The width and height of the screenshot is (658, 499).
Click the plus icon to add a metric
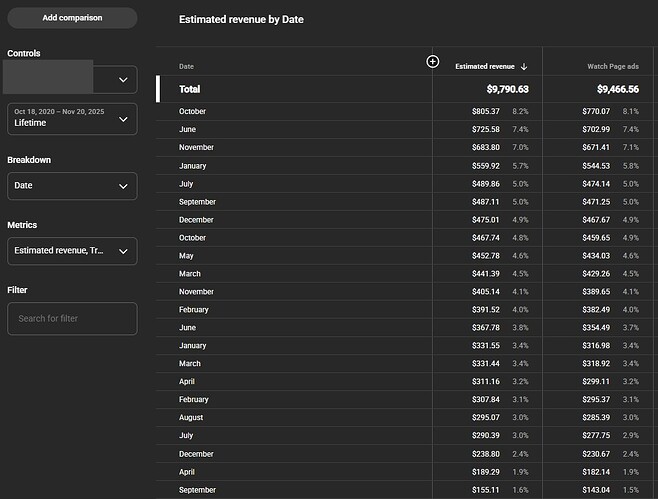point(433,62)
